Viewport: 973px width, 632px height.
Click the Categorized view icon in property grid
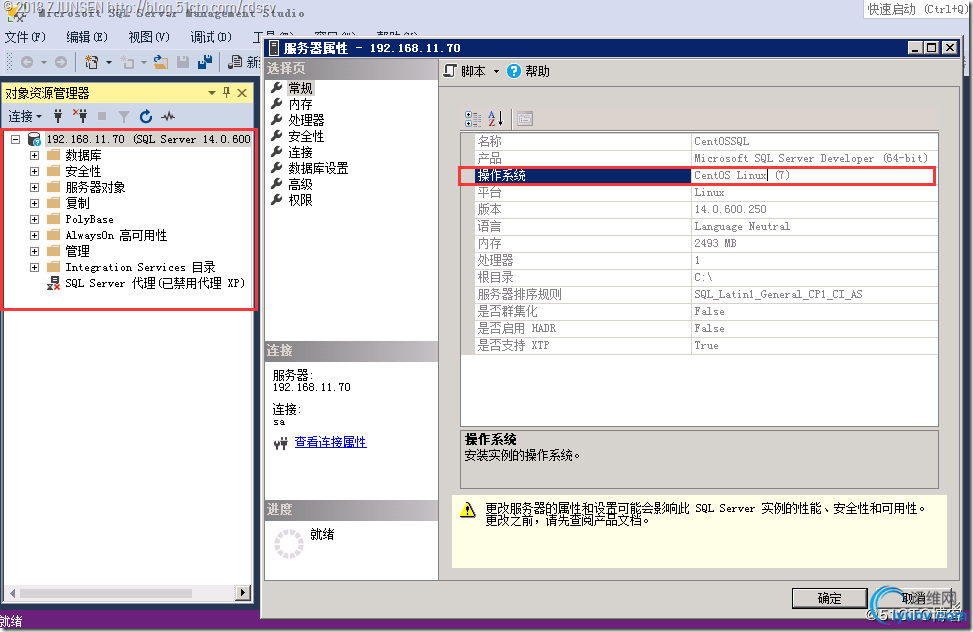point(473,119)
